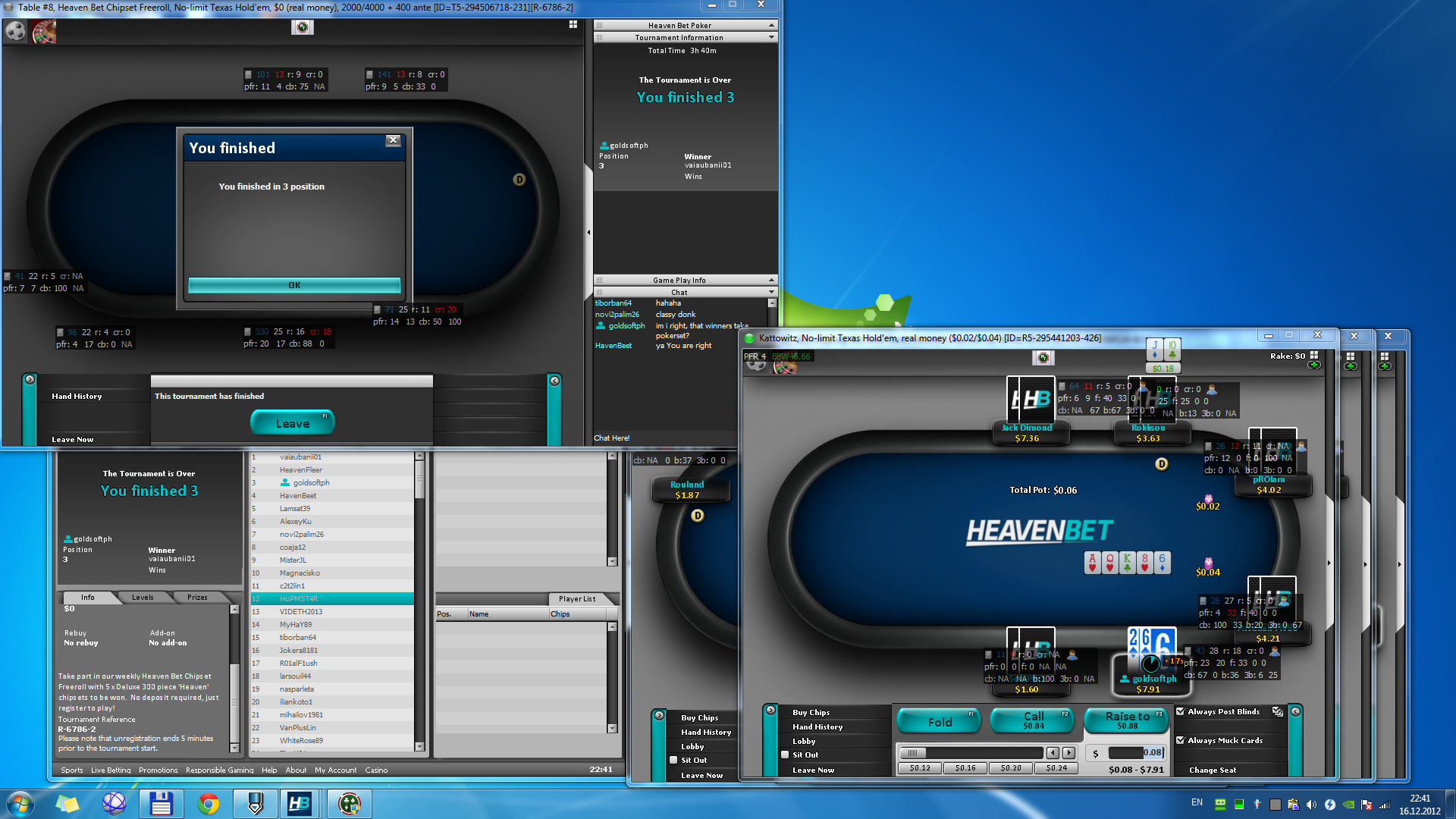Toggle Always Muck Cards checkbox
The height and width of the screenshot is (819, 1456).
(x=1180, y=740)
